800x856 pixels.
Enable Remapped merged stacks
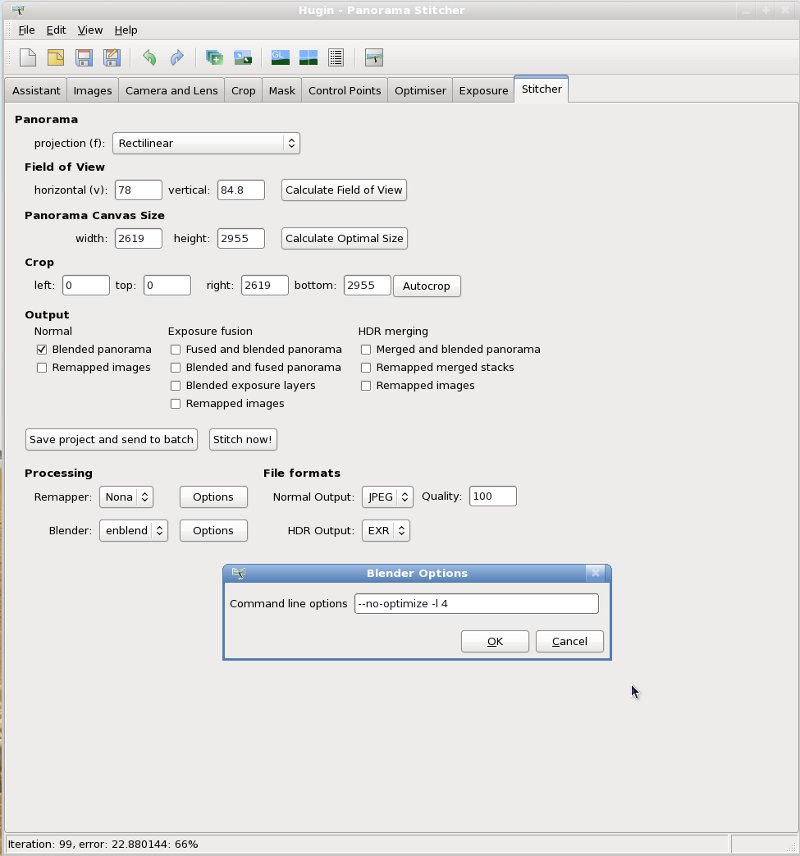(x=366, y=367)
